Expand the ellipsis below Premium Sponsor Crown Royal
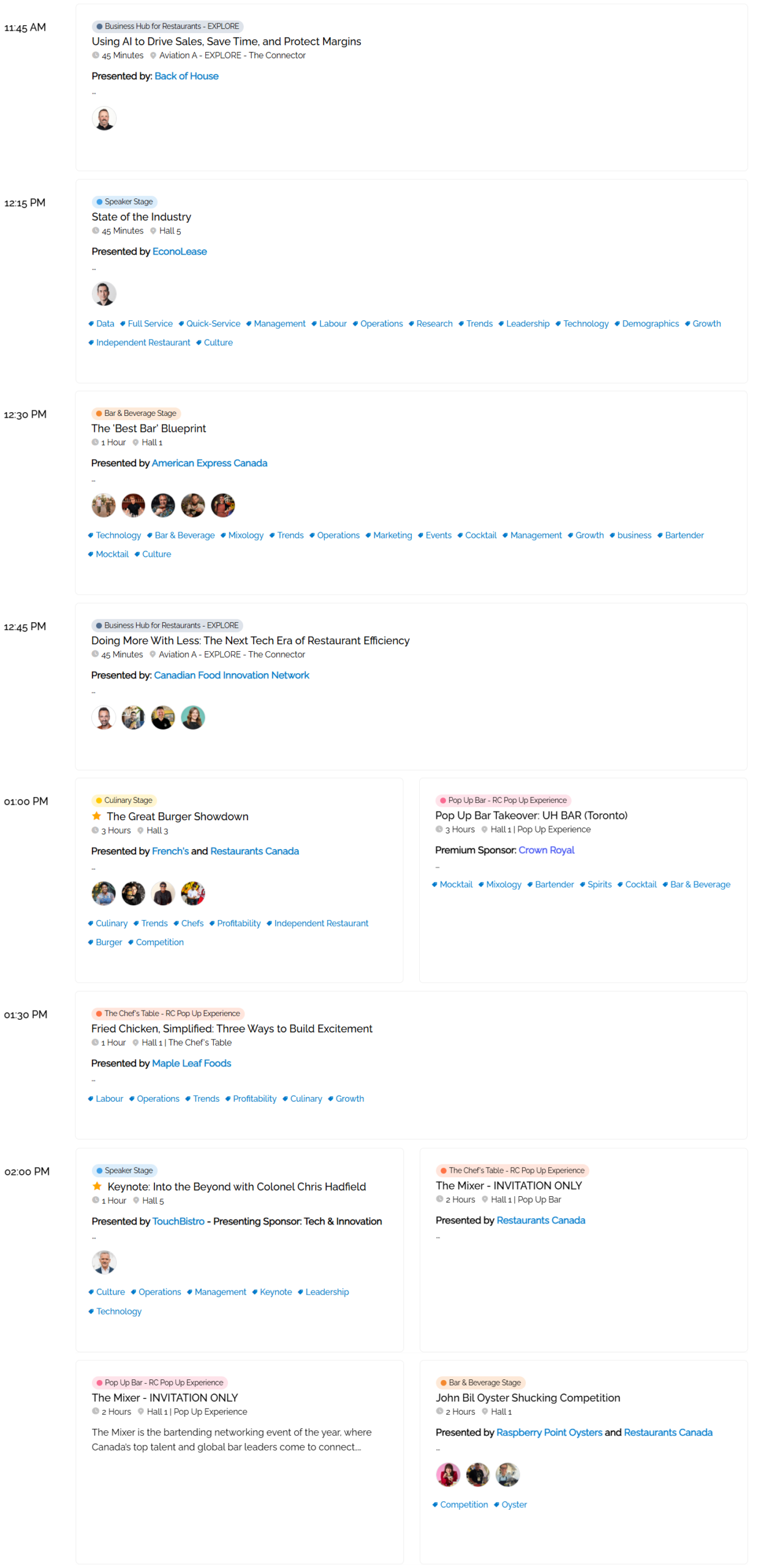Screen dimensions: 758x1568 437,867
